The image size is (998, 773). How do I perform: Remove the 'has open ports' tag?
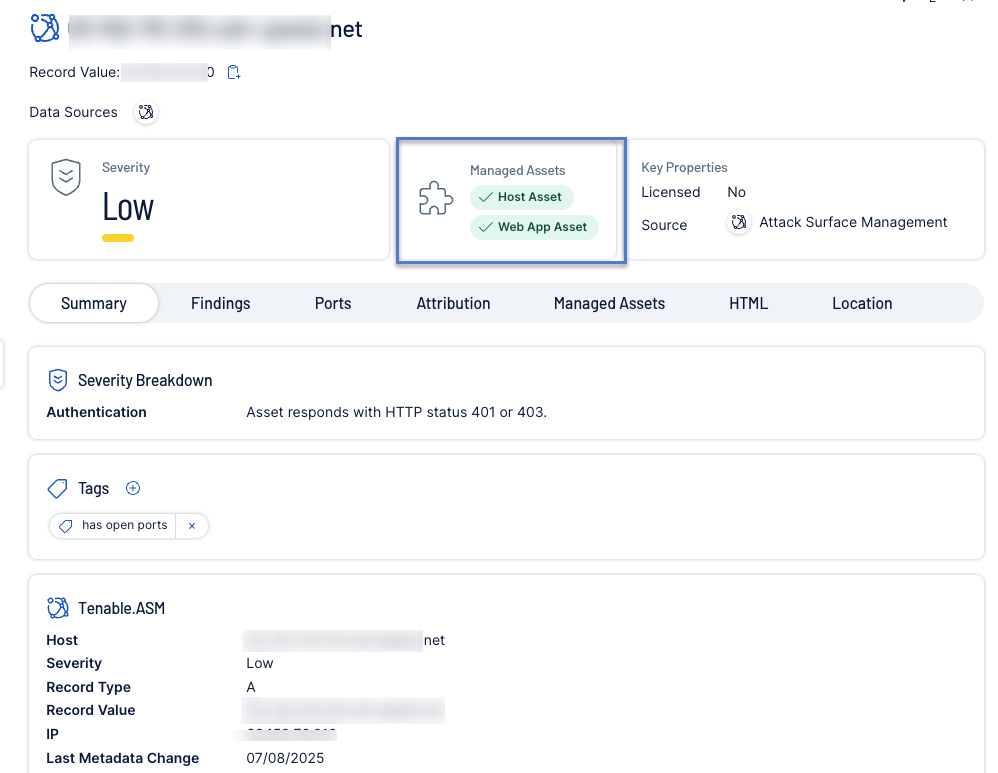click(x=192, y=525)
